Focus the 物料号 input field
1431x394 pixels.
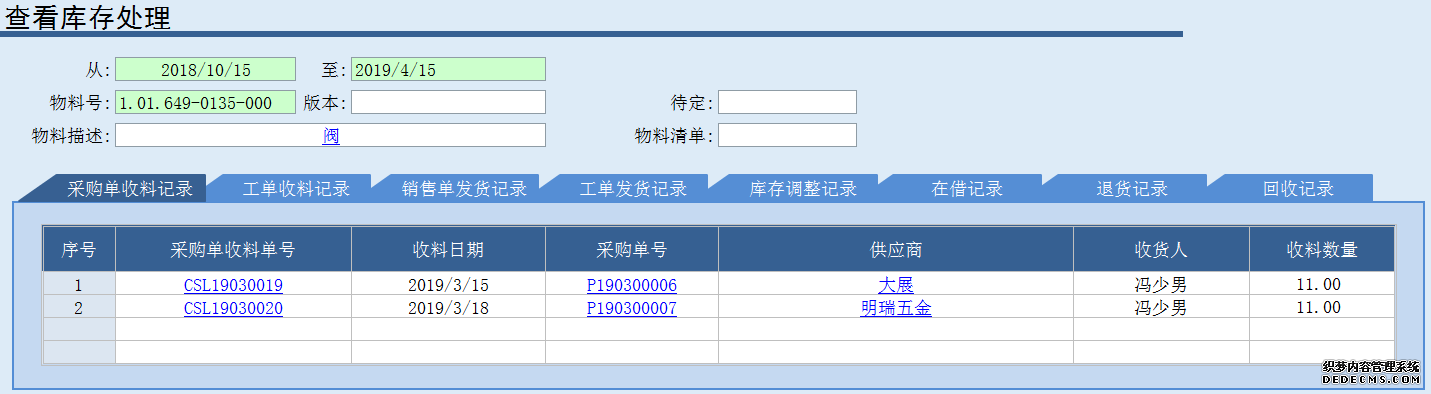(x=205, y=102)
